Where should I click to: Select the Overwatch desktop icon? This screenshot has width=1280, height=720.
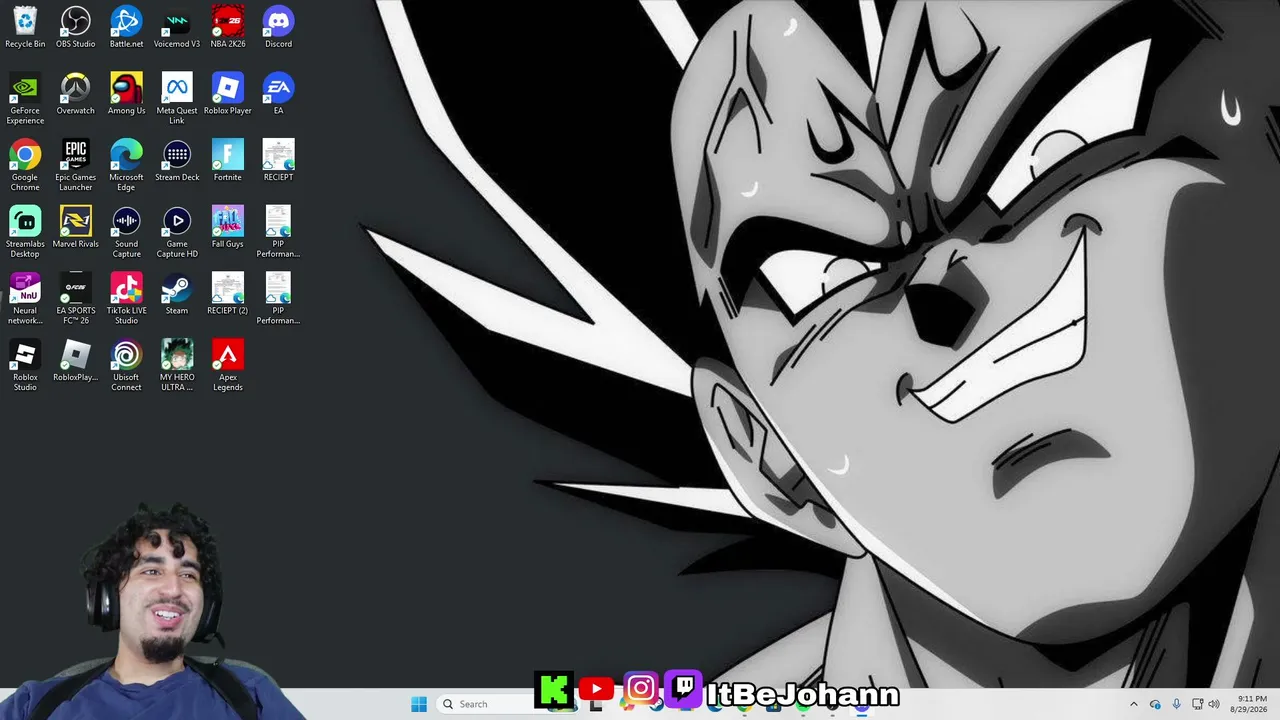[76, 94]
